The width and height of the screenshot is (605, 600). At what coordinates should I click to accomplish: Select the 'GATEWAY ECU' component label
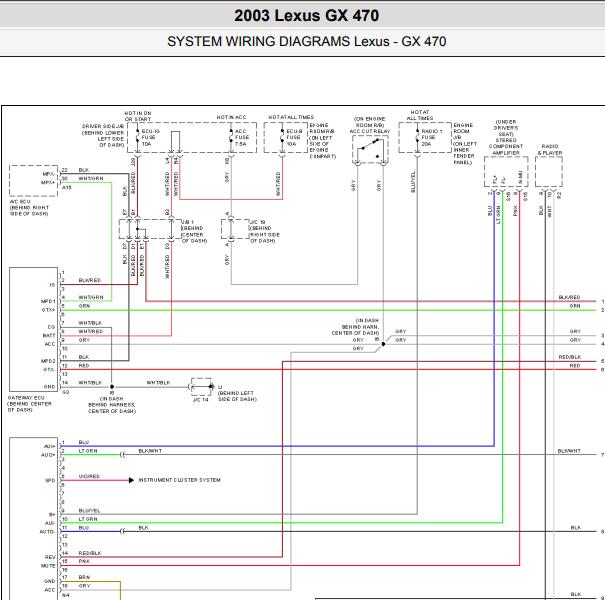[26, 397]
